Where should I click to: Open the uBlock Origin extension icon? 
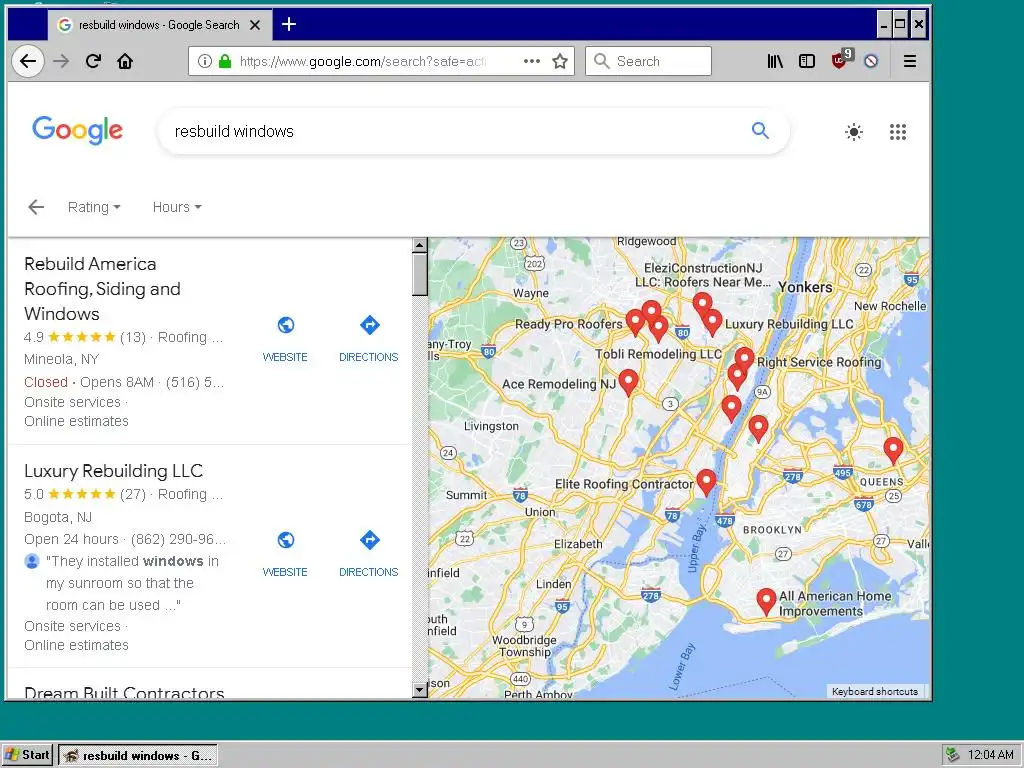(x=841, y=59)
